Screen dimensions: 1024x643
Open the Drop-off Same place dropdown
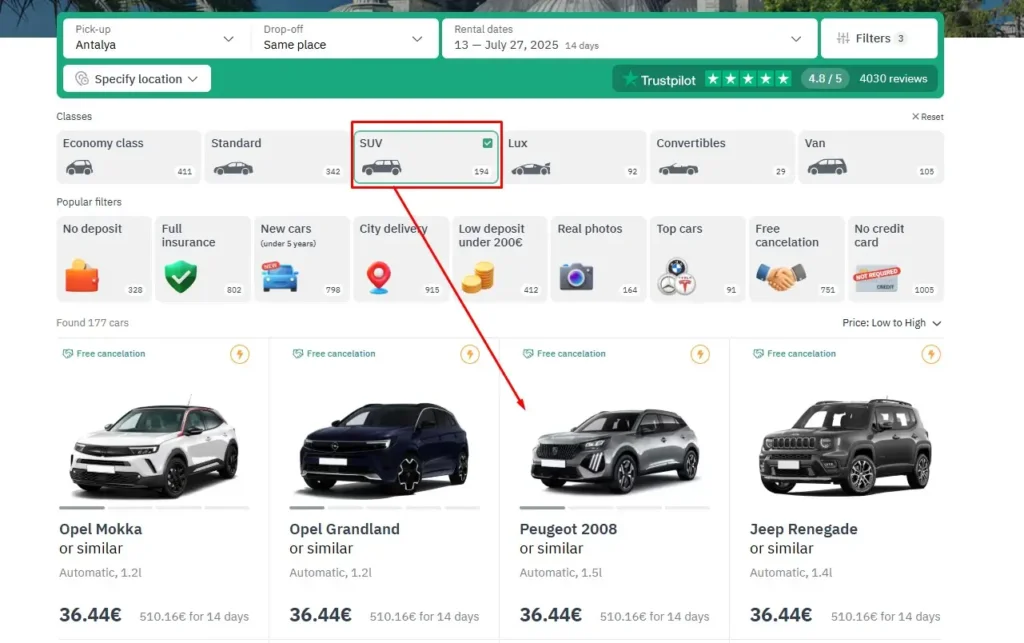click(344, 38)
